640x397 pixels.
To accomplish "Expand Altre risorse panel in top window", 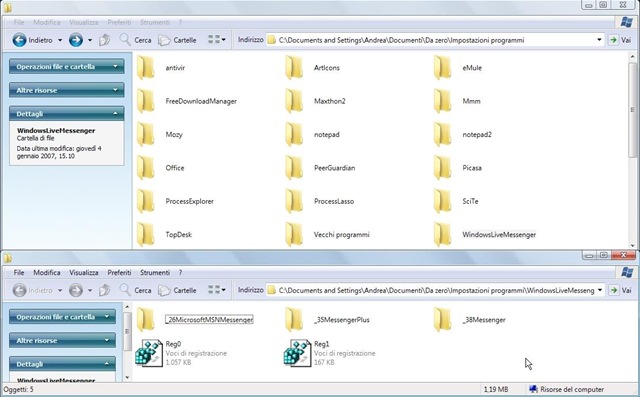I will [x=67, y=90].
